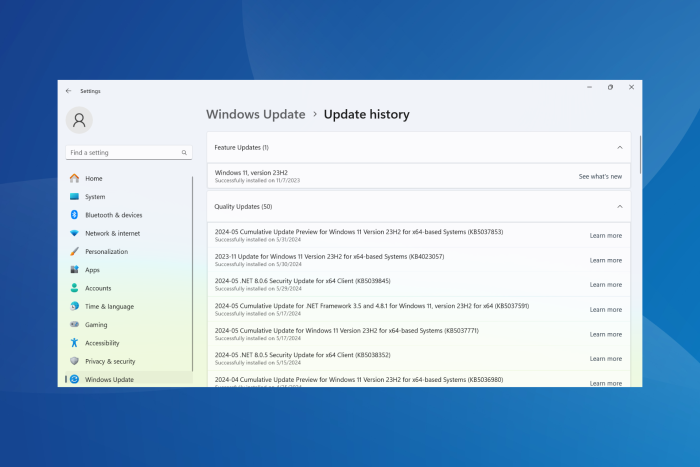Select Windows Update in the sidebar
The height and width of the screenshot is (467, 700).
[129, 379]
